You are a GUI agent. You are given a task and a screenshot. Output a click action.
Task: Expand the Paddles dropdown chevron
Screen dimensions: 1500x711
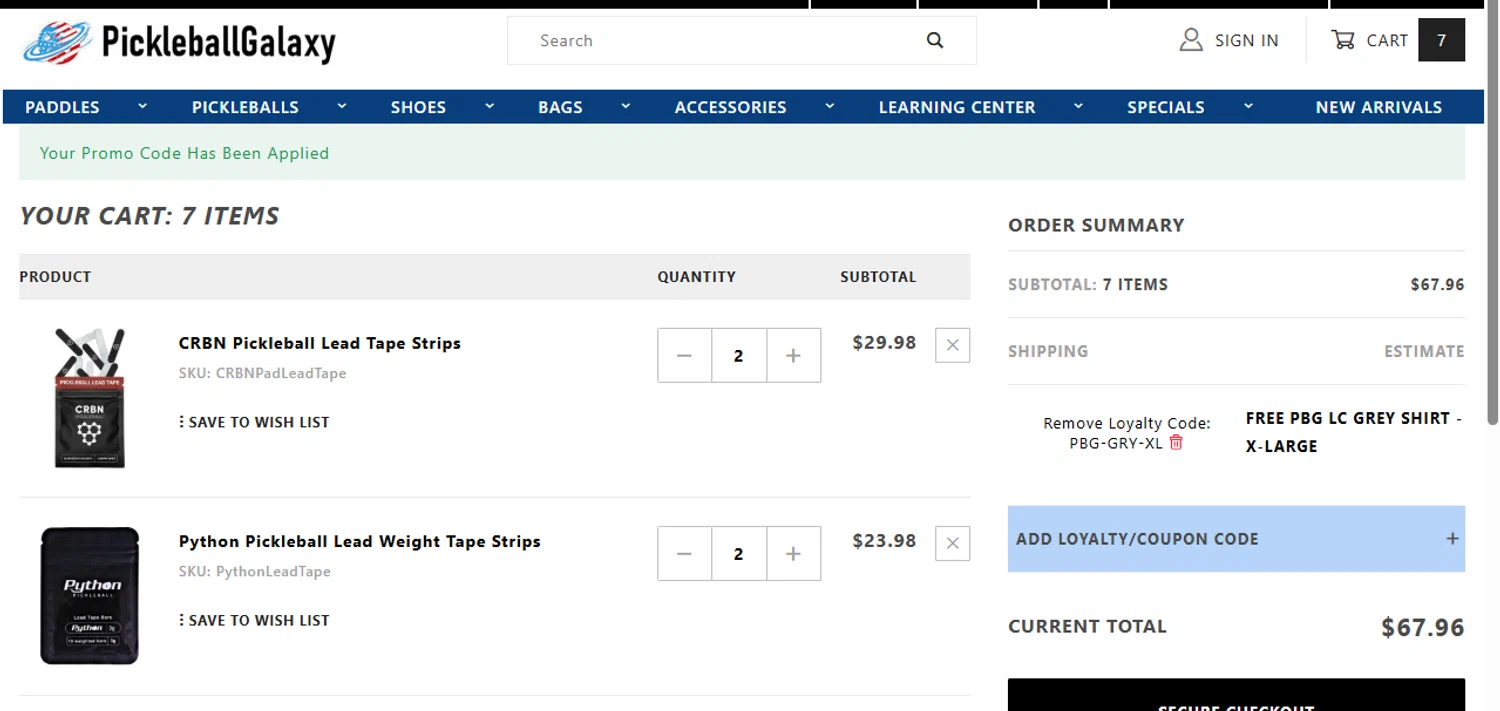click(142, 106)
